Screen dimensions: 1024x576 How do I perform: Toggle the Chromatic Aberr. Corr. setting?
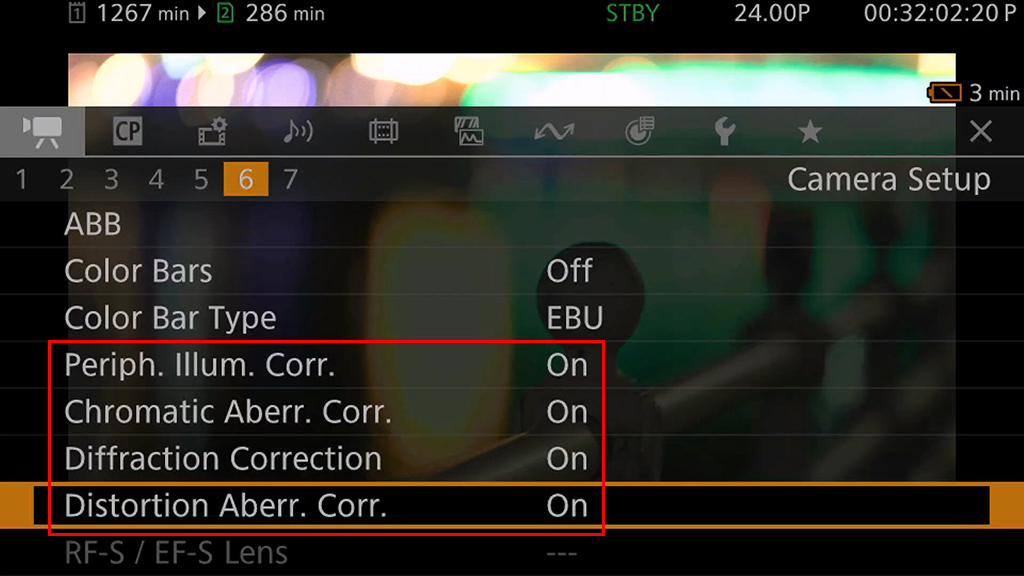click(x=512, y=412)
